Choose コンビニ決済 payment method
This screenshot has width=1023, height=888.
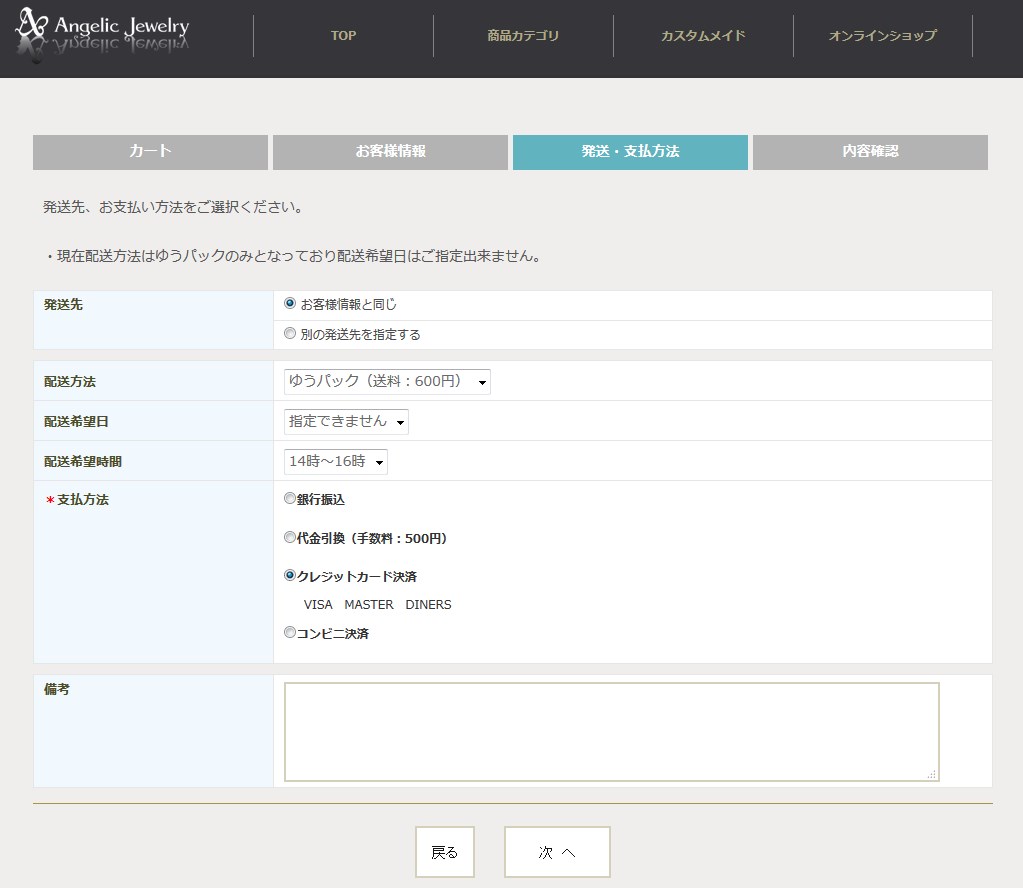(x=290, y=632)
